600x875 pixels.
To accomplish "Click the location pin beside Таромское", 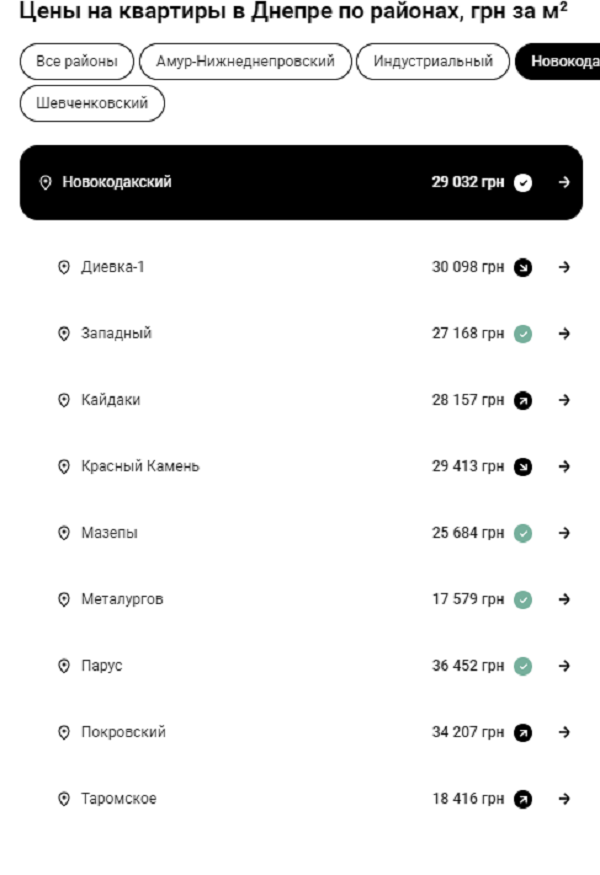I will pos(64,799).
